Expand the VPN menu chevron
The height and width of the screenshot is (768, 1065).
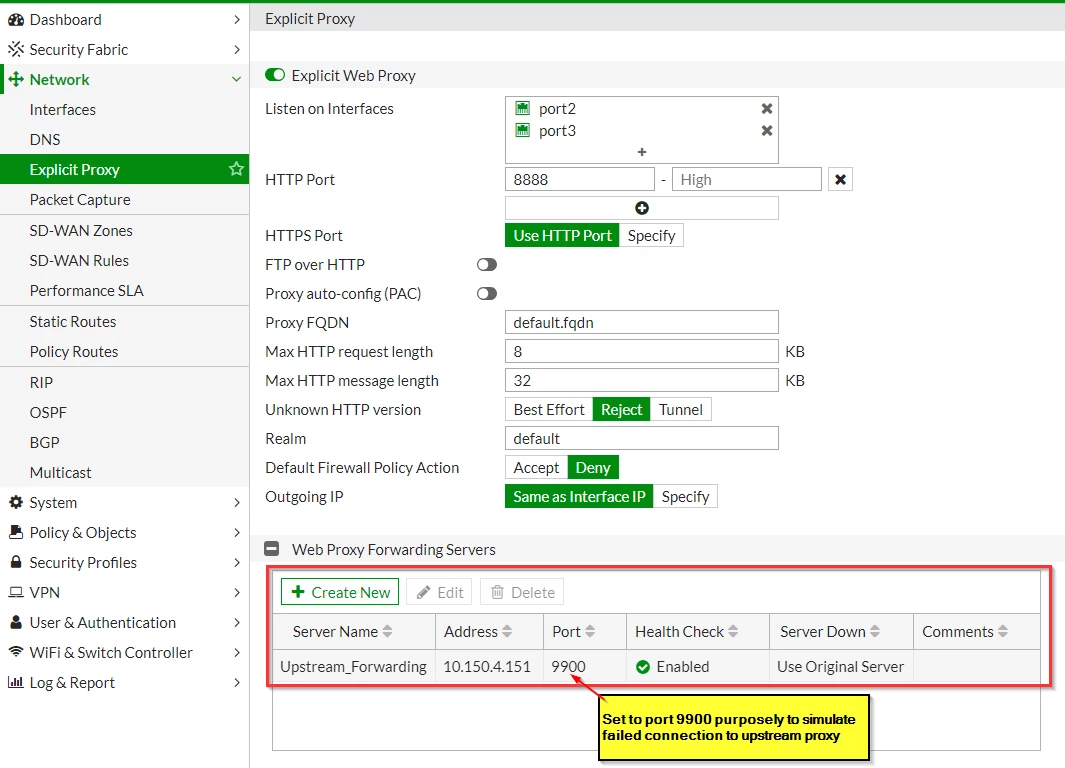click(236, 592)
